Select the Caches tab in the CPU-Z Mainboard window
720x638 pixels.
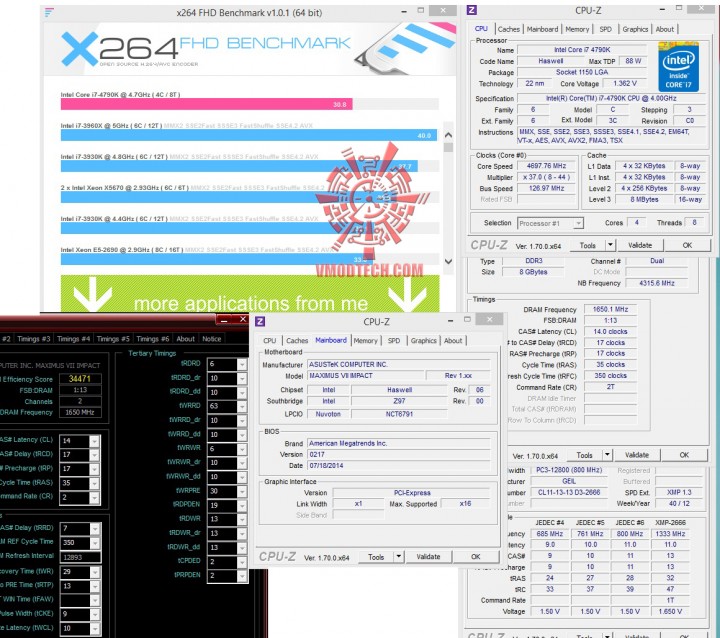coord(297,340)
